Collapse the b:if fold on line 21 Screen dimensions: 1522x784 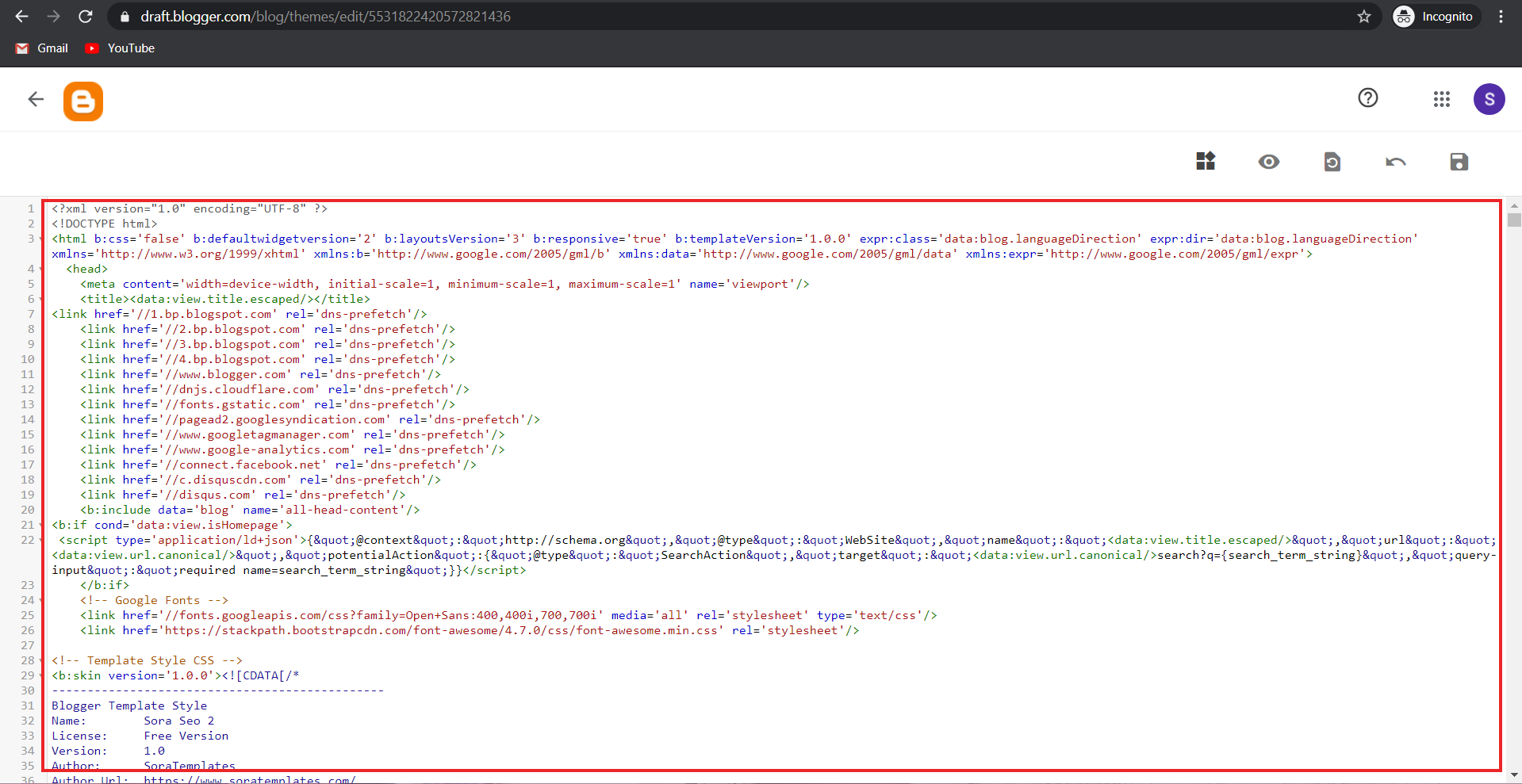[41, 525]
